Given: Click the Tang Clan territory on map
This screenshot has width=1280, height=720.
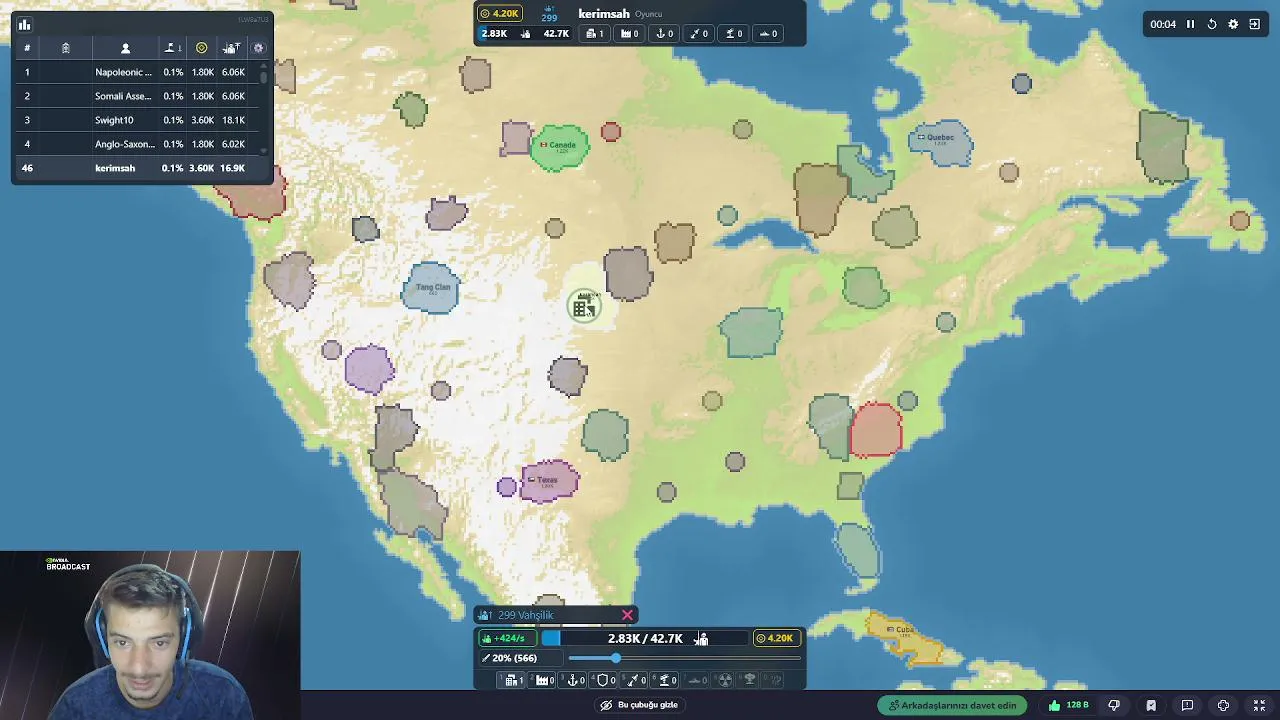Looking at the screenshot, I should click(x=431, y=288).
